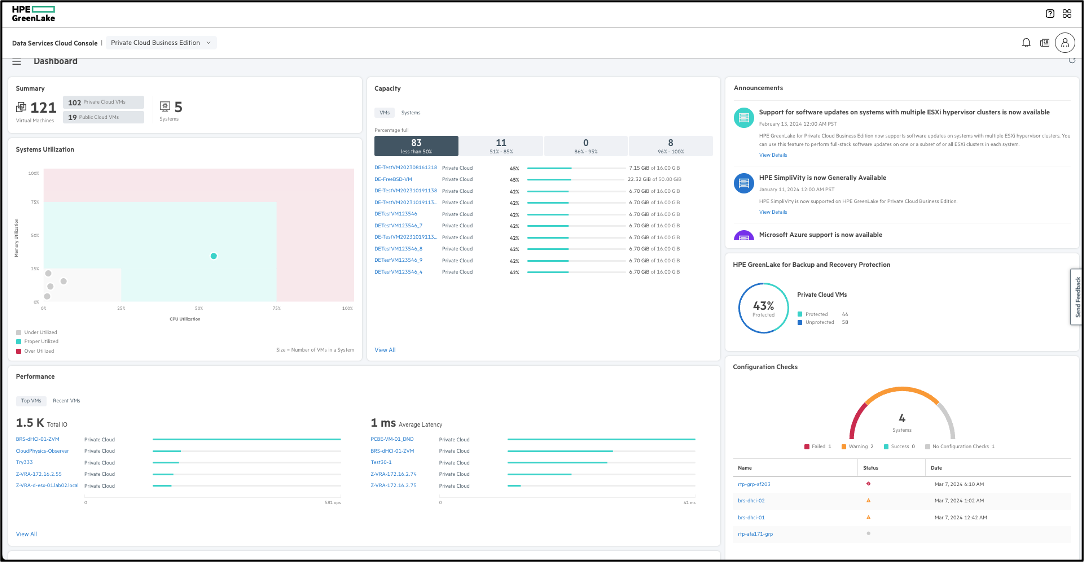The image size is (1084, 562).
Task: Click the HPE GreenLake logo
Action: pos(33,13)
